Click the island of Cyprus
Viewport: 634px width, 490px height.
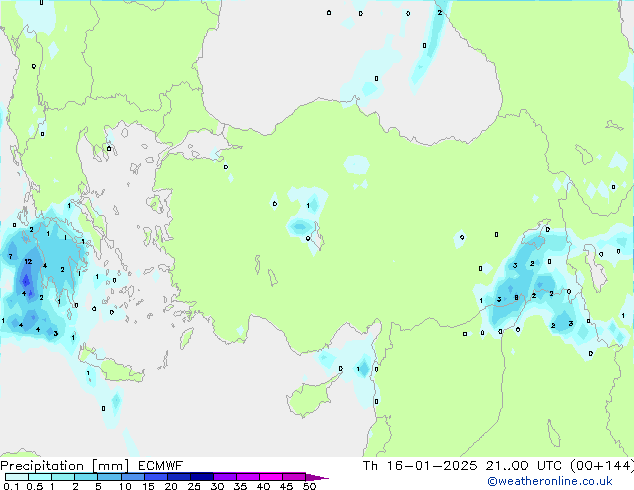point(311,400)
